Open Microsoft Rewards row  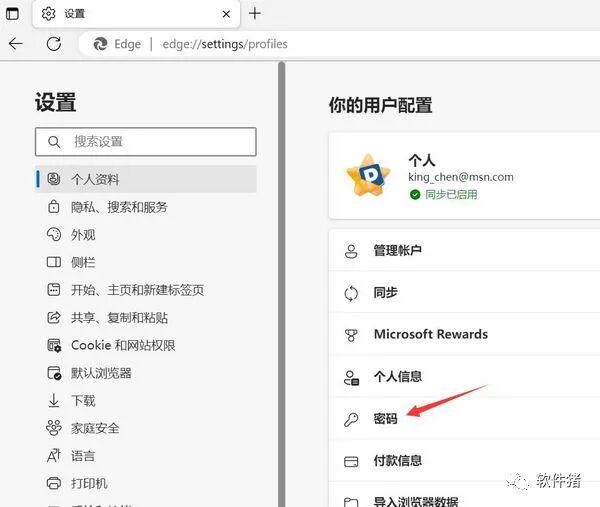464,334
